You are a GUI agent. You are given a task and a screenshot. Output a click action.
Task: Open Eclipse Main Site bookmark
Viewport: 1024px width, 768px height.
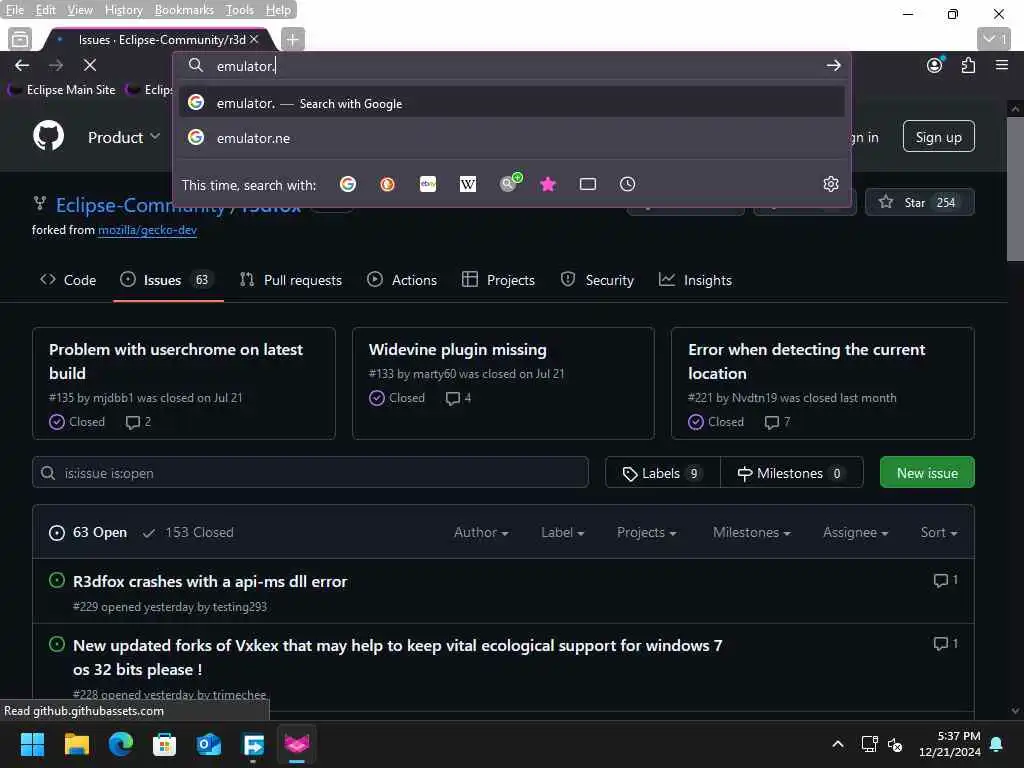coord(62,89)
